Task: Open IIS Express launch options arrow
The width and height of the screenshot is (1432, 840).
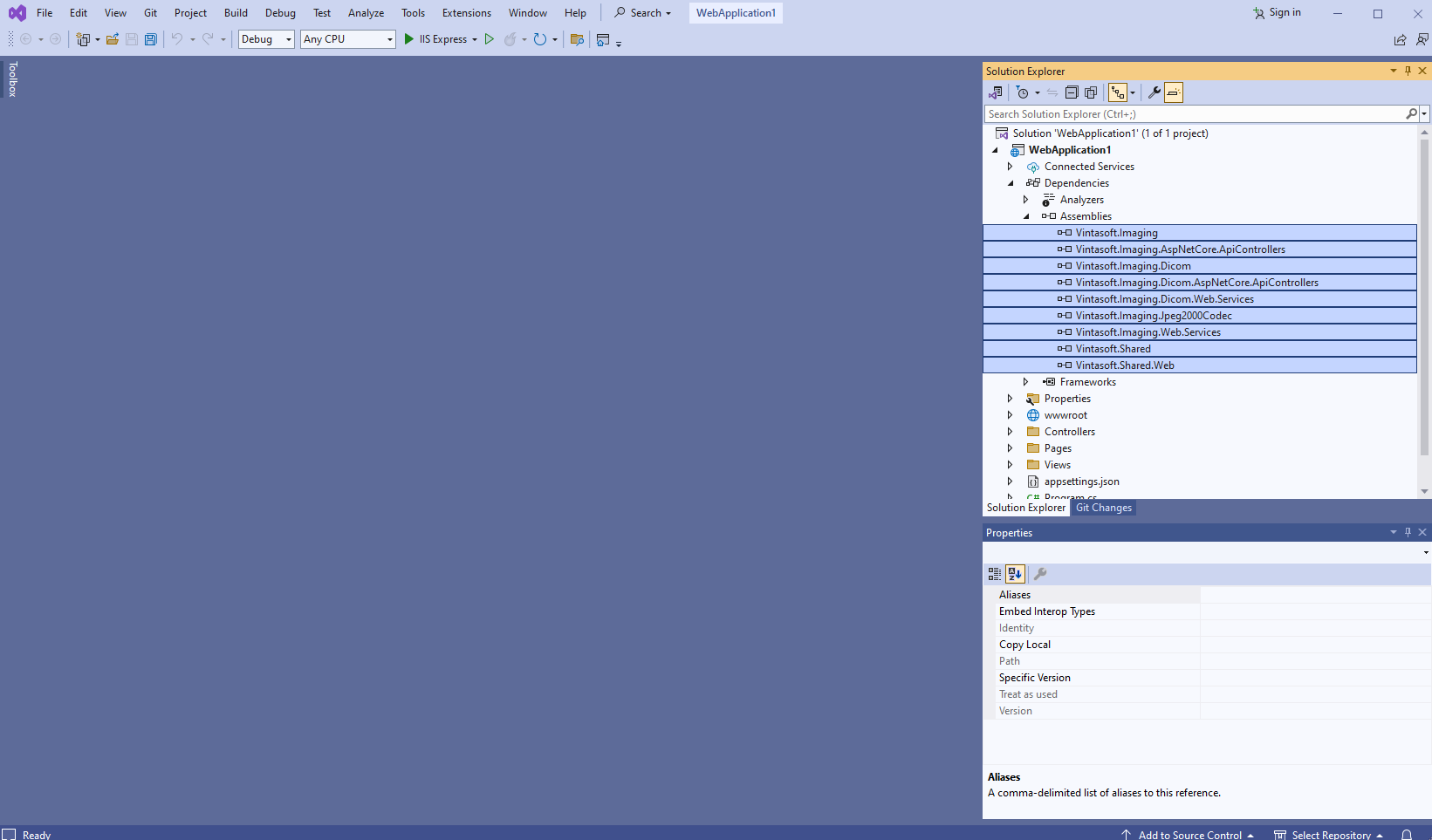Action: (475, 39)
